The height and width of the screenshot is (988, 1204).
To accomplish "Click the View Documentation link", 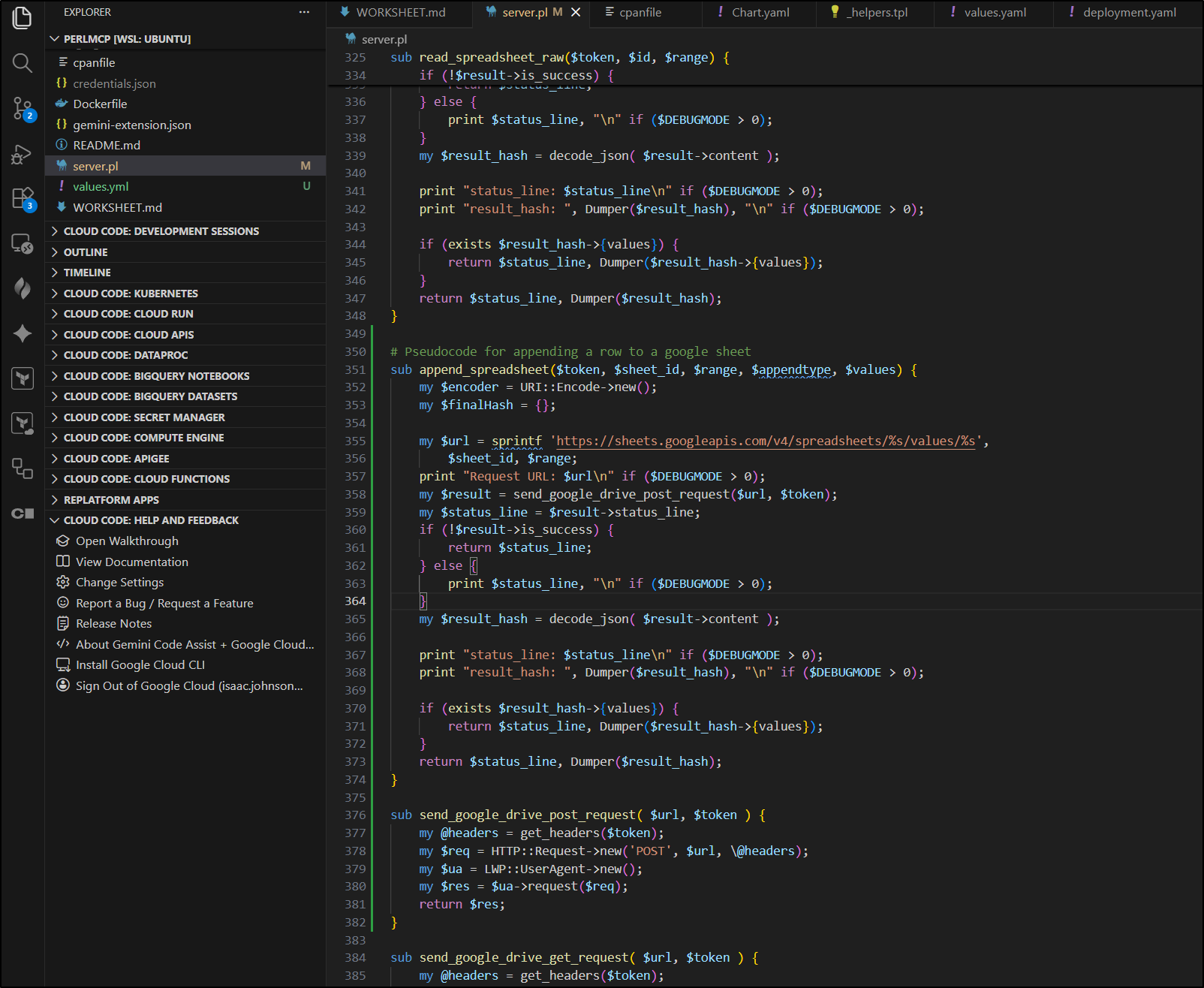I will tap(131, 562).
